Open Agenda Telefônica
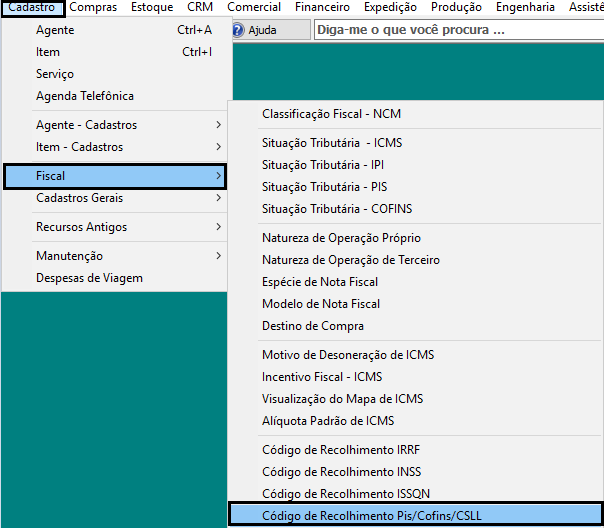 click(x=117, y=96)
